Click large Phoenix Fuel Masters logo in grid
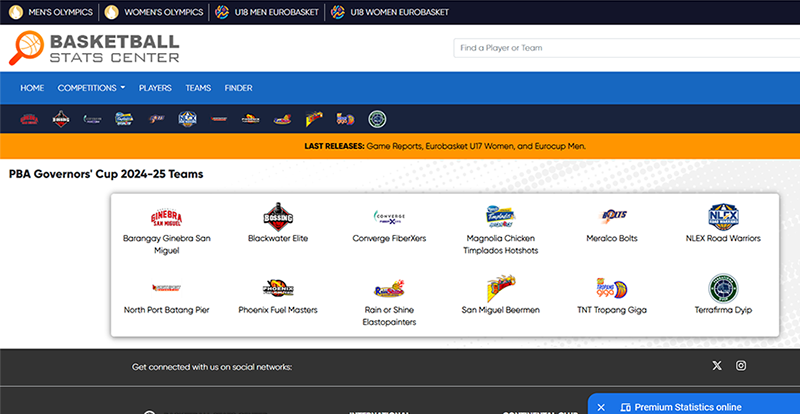800x414 pixels. click(x=278, y=288)
